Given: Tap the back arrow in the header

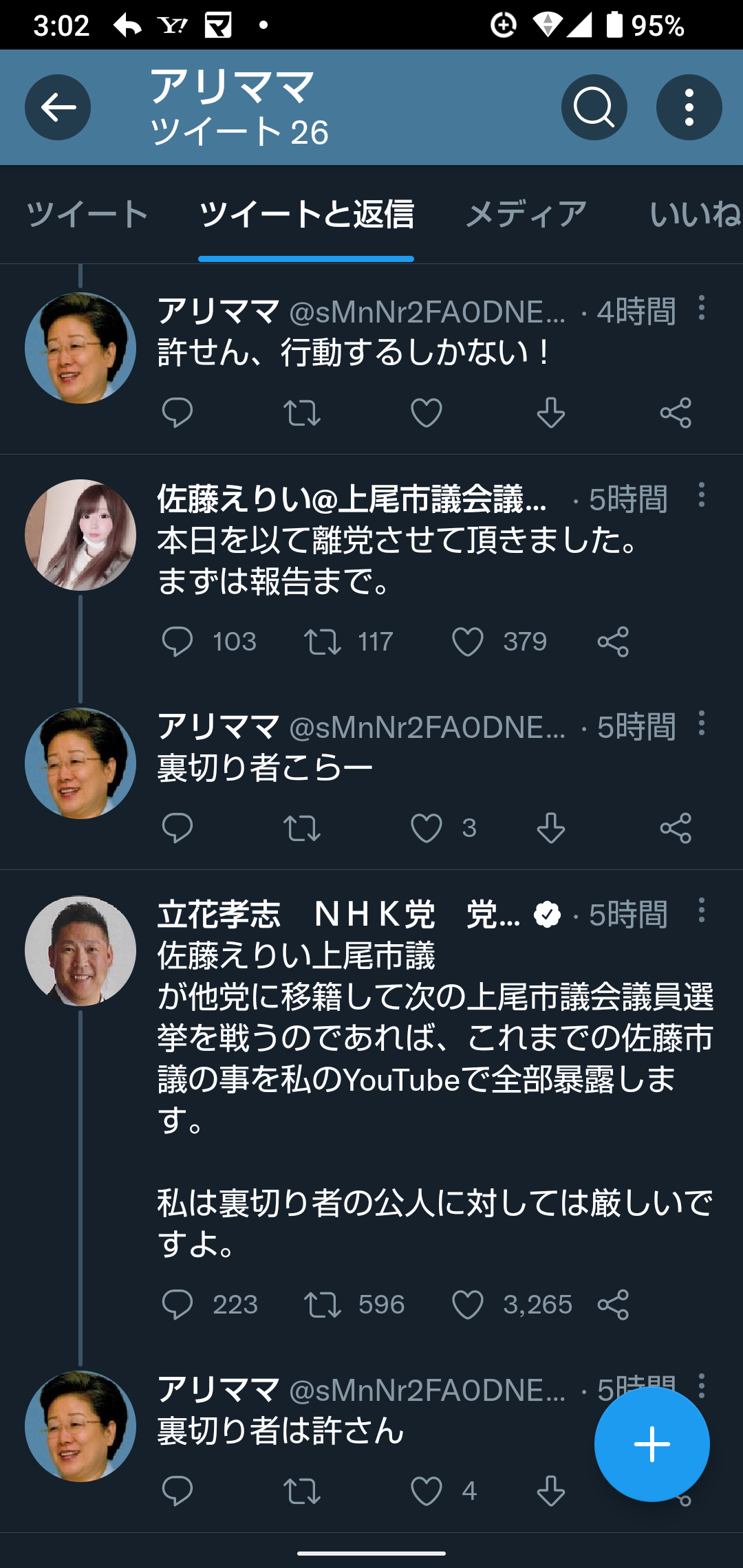Looking at the screenshot, I should tap(58, 107).
